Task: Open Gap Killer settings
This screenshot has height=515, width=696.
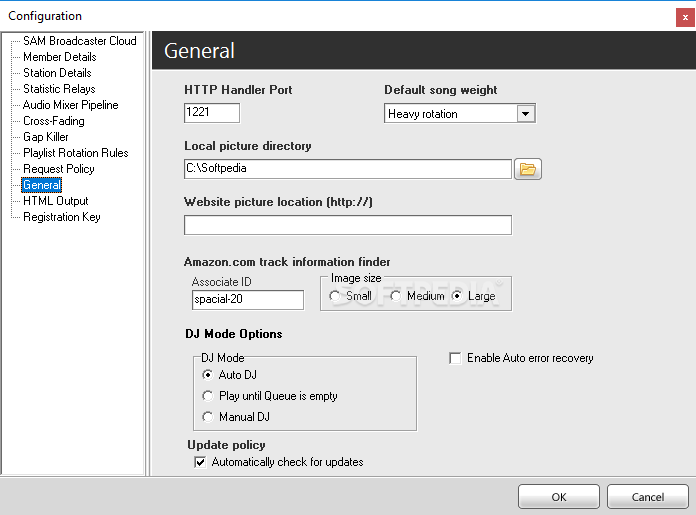Action: (46, 137)
